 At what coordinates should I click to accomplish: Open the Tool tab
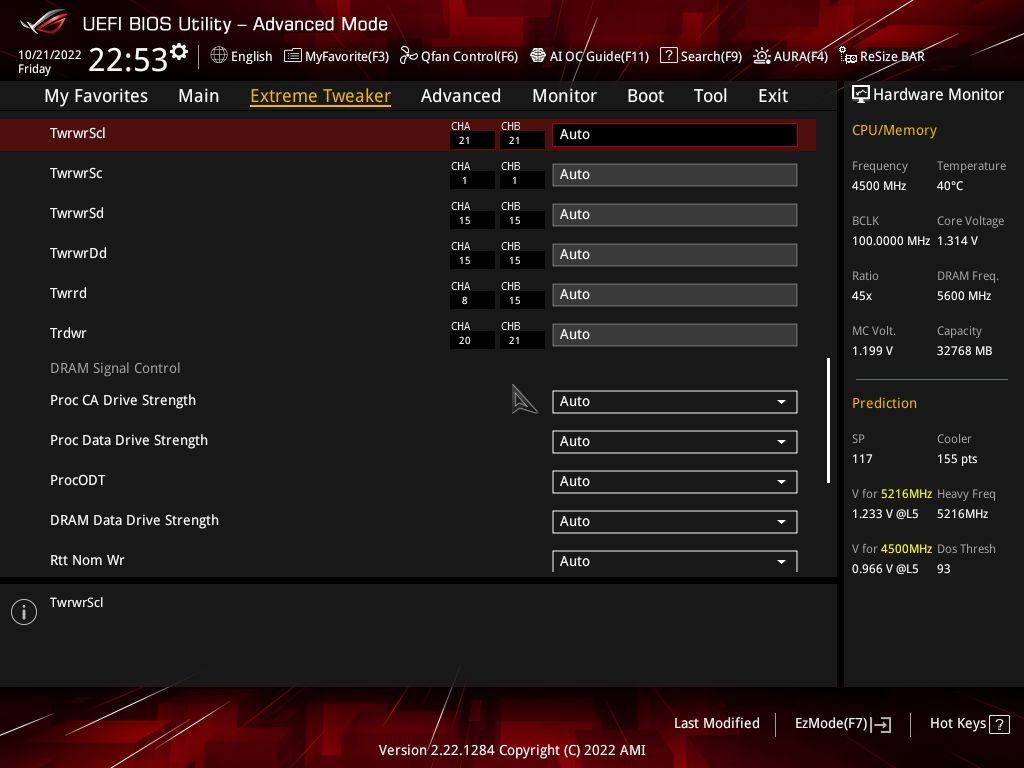710,96
